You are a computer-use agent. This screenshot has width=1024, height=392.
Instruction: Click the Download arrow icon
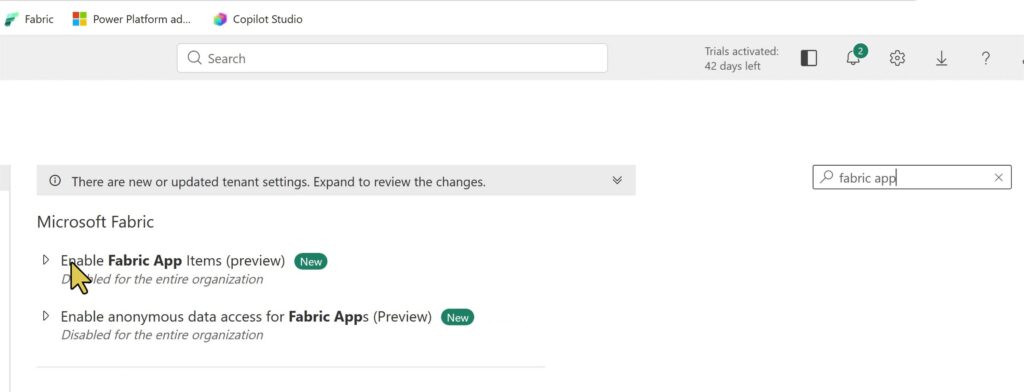941,58
